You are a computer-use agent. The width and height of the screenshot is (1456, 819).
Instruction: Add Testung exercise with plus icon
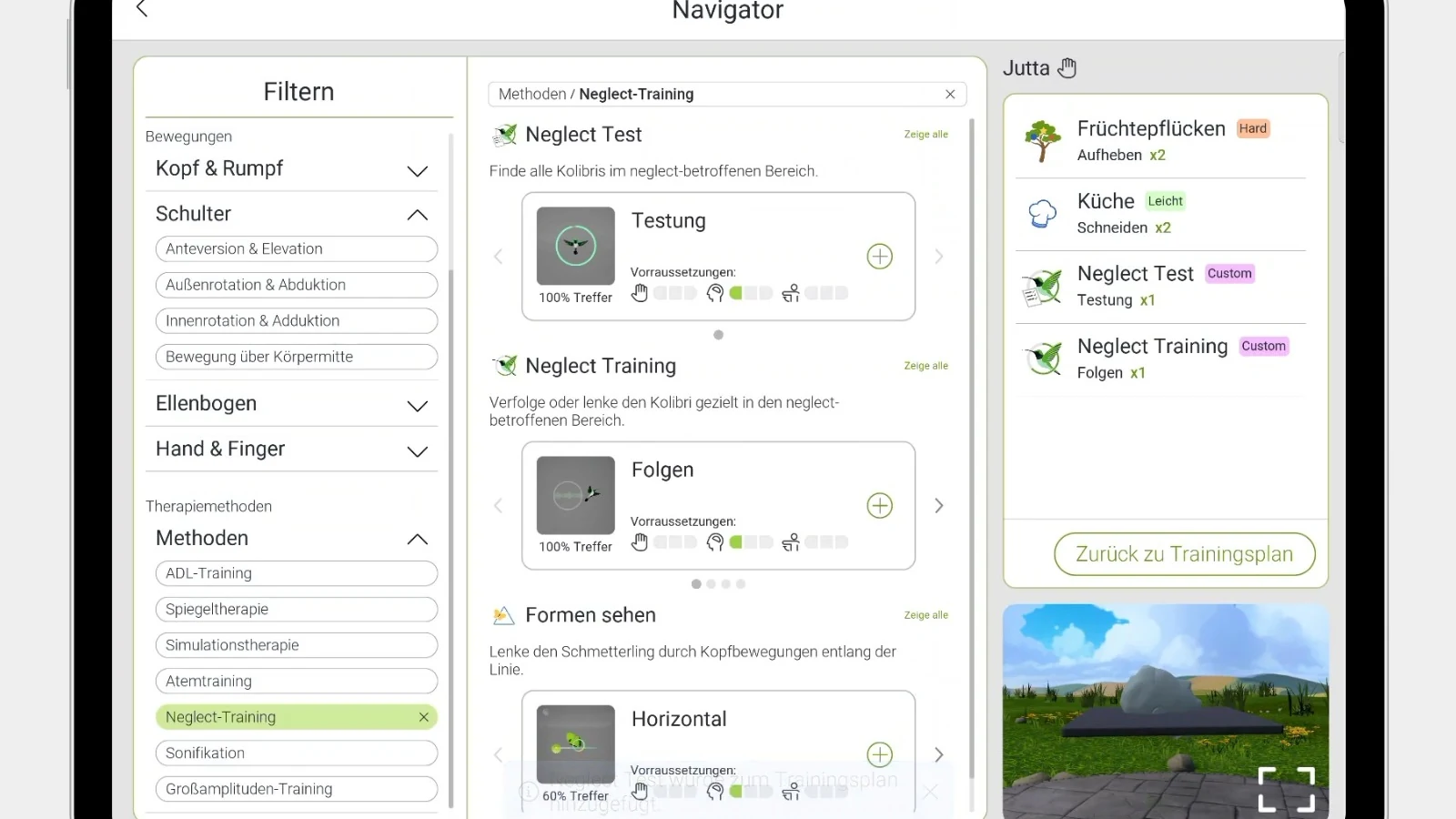point(879,257)
